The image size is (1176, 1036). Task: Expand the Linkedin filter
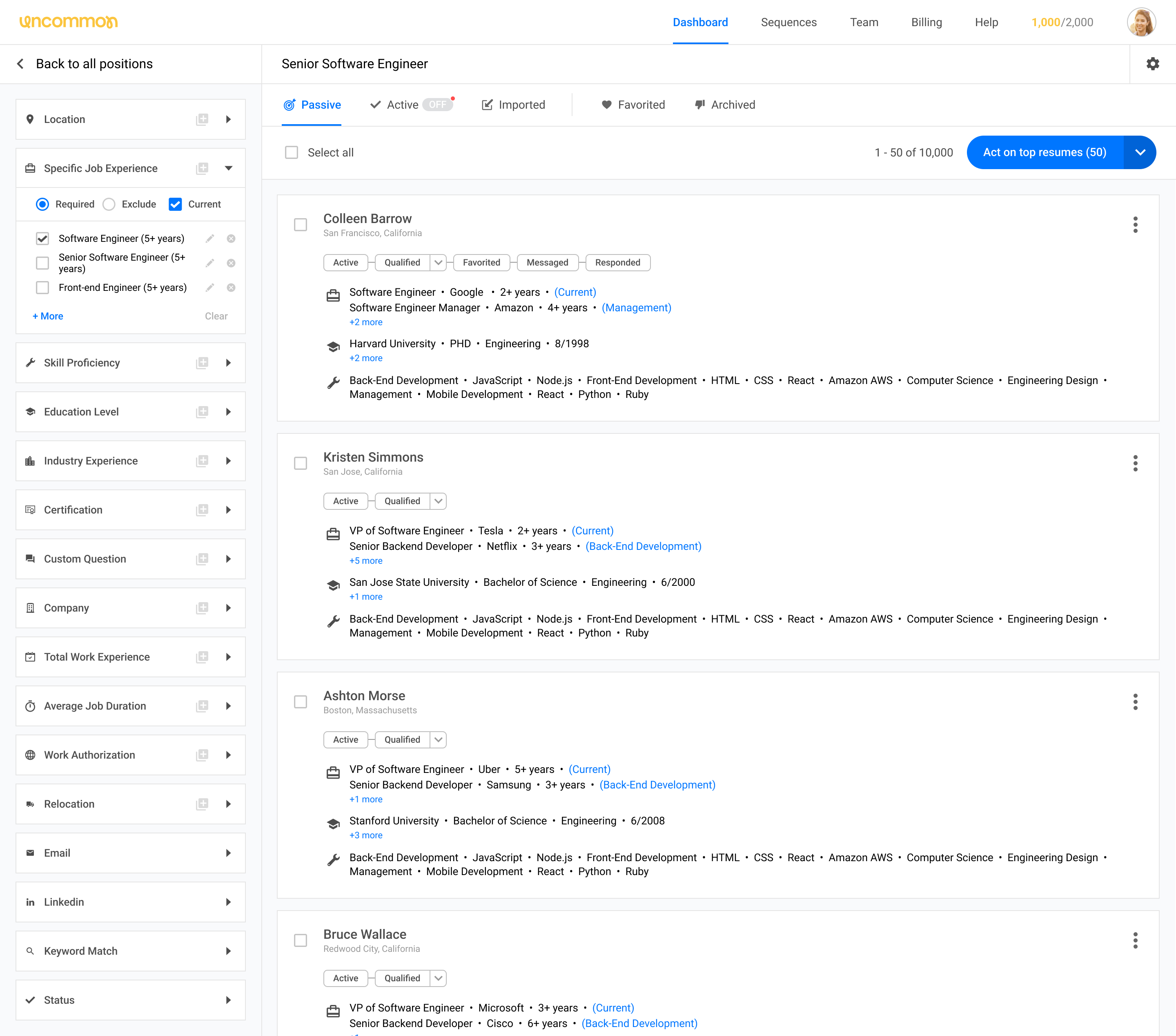(x=228, y=902)
